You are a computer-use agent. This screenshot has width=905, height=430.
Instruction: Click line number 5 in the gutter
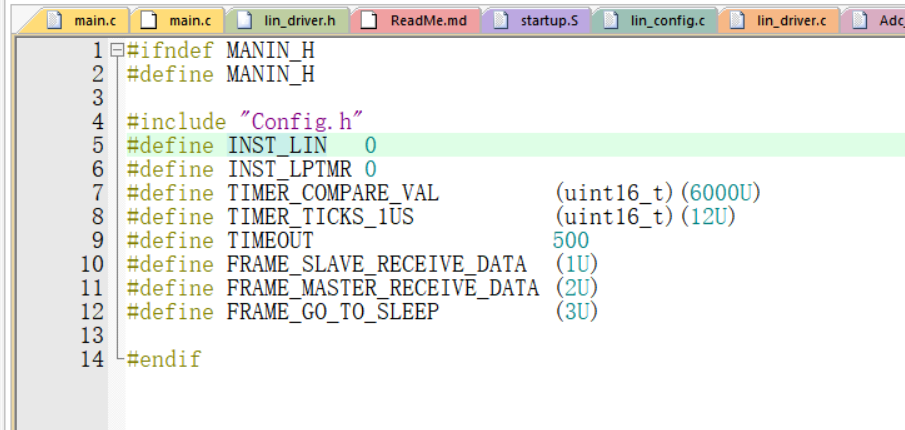98,145
